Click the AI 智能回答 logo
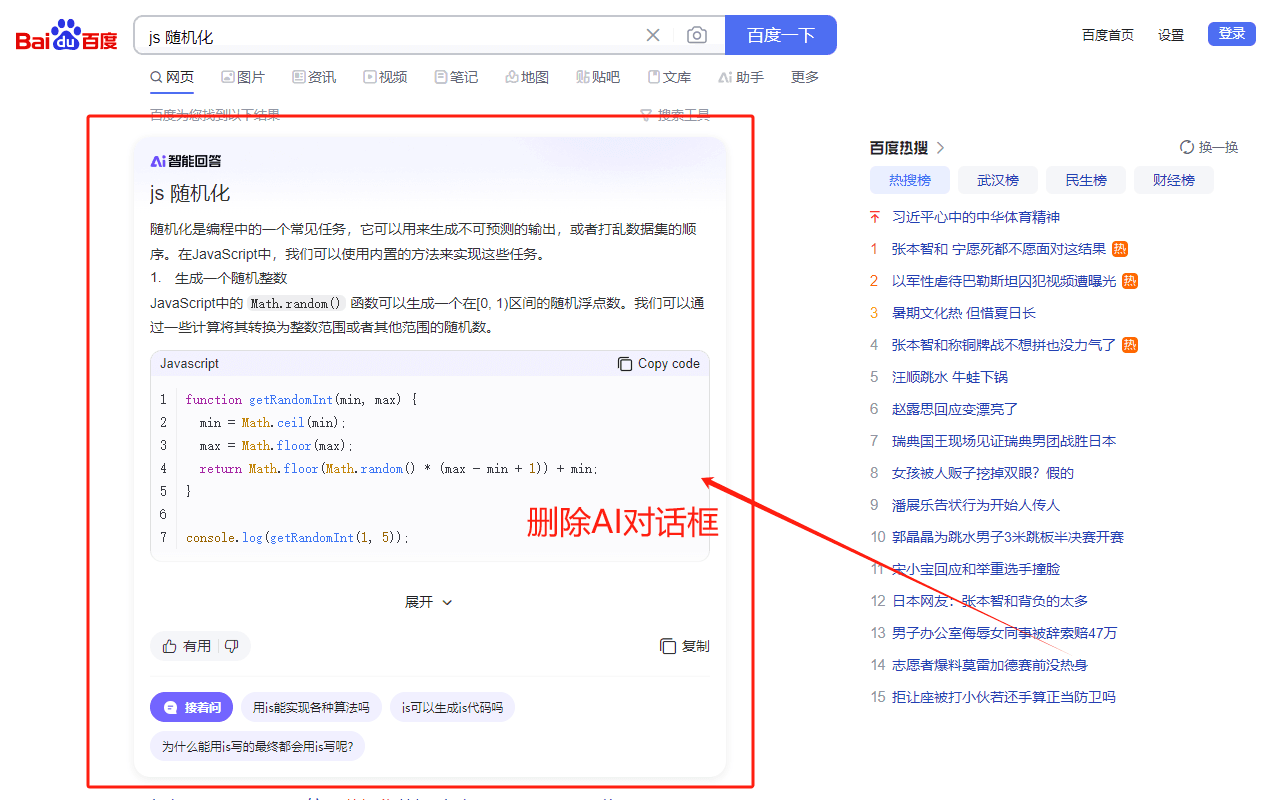Image resolution: width=1280 pixels, height=800 pixels. tap(186, 161)
